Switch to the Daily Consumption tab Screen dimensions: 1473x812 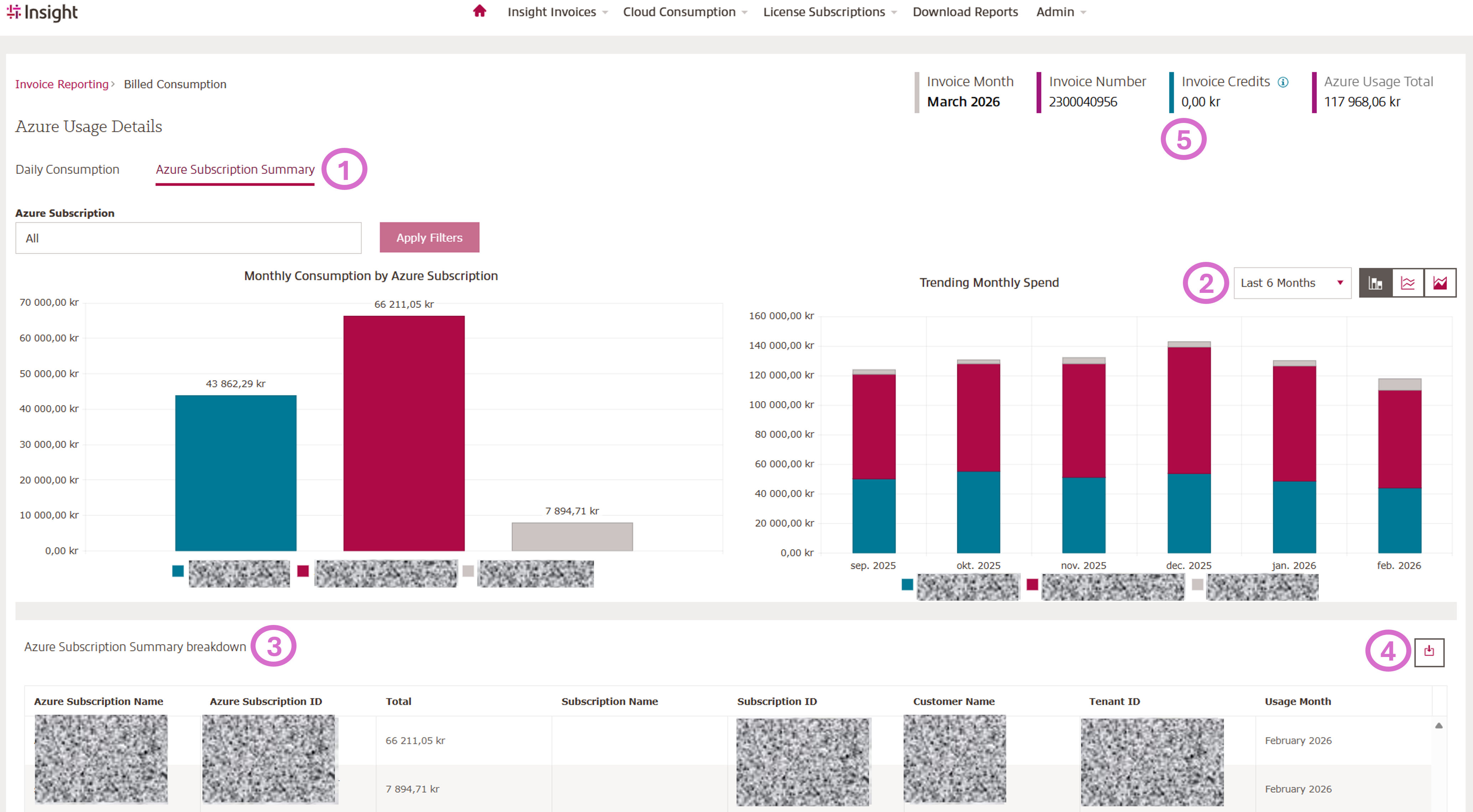[x=67, y=170]
